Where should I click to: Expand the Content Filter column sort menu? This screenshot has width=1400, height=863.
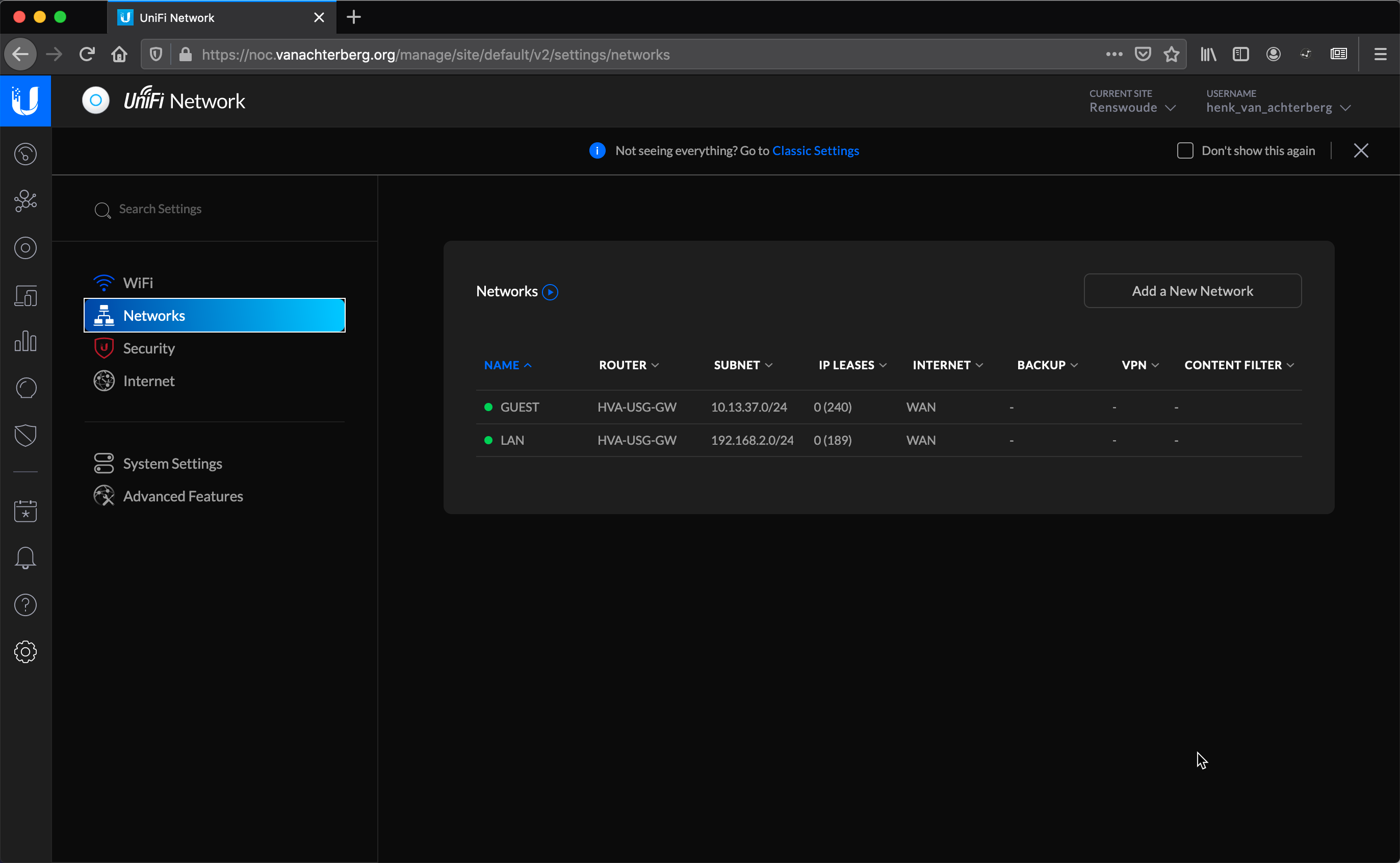coord(1290,365)
